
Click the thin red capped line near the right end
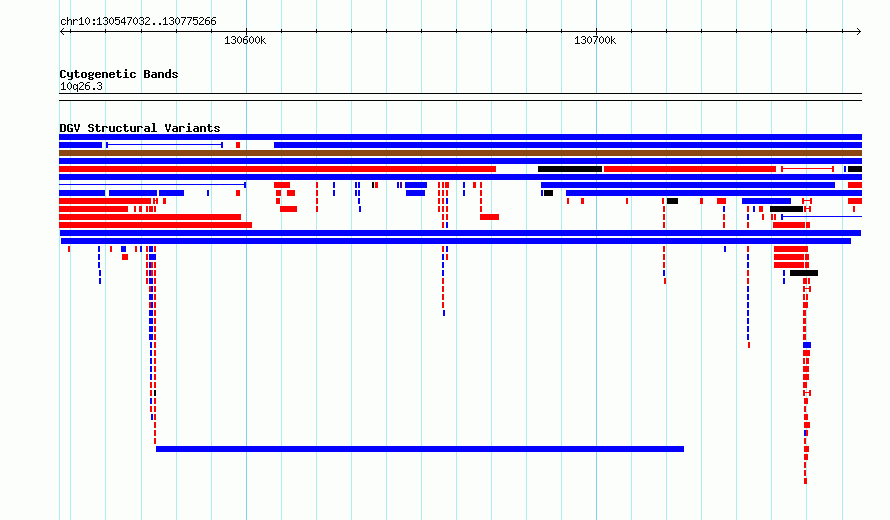(x=807, y=169)
